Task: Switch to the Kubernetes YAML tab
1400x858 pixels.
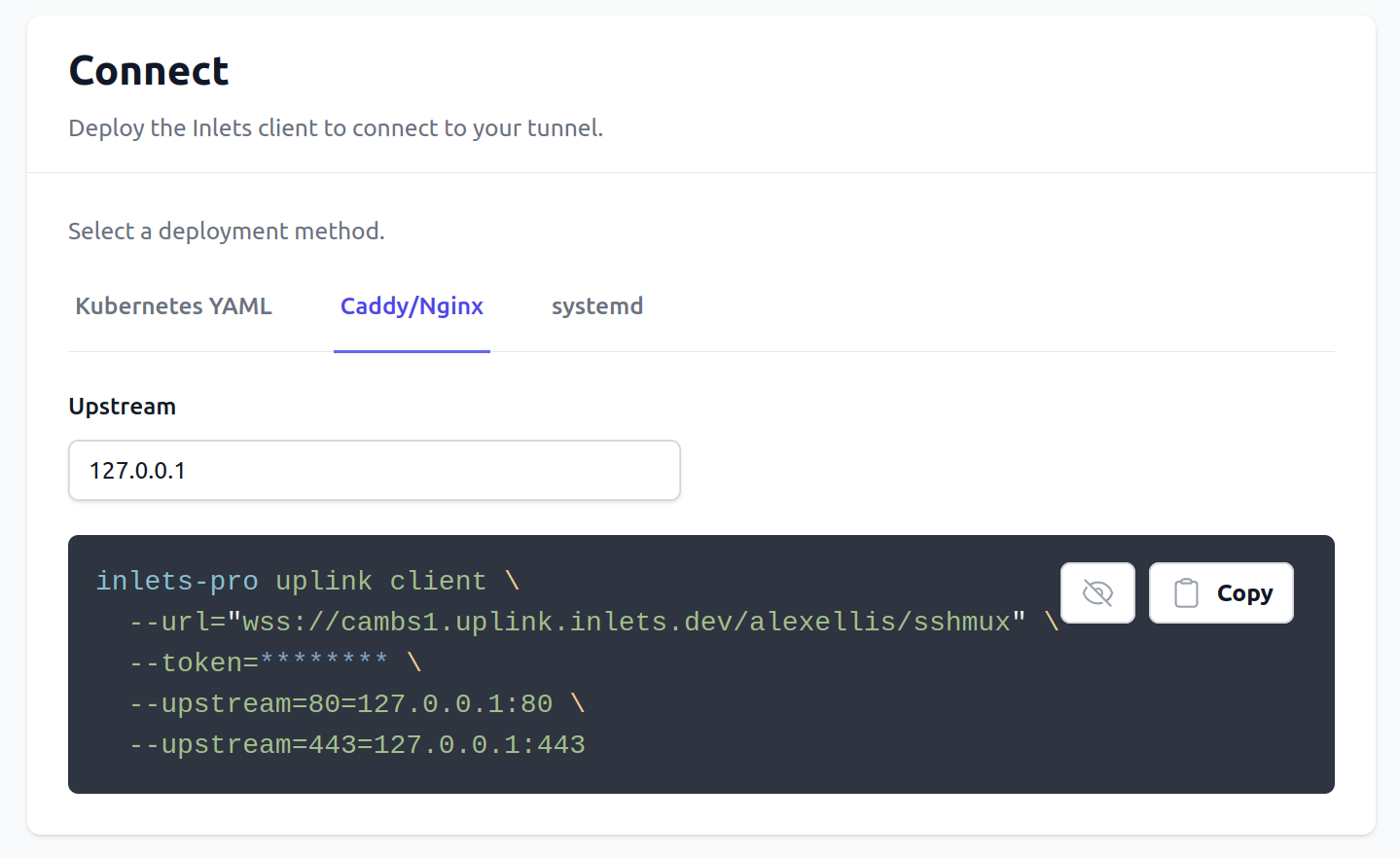Action: [x=173, y=306]
